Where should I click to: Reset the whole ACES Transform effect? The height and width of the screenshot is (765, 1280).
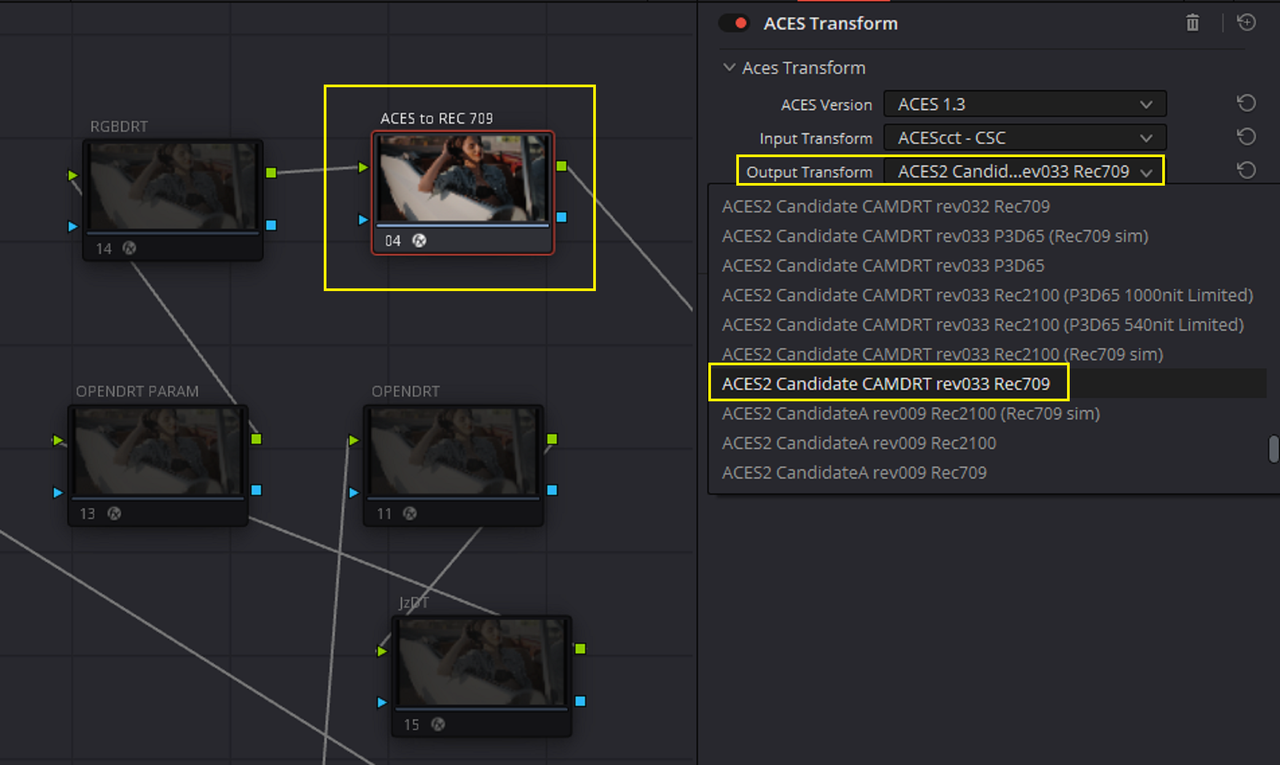pyautogui.click(x=1246, y=22)
